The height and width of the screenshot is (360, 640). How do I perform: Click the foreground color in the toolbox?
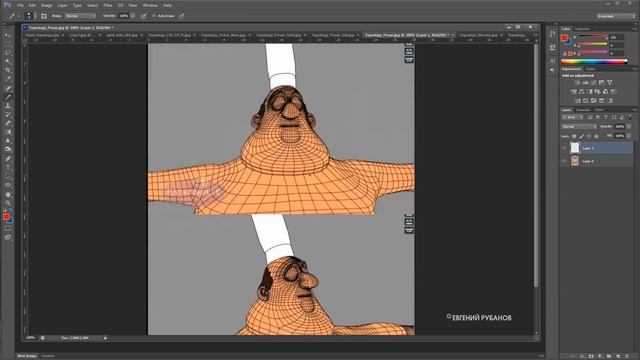(6, 217)
